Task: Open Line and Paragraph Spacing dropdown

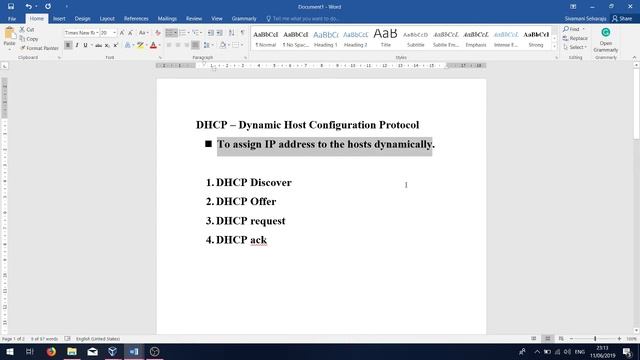Action: point(207,45)
